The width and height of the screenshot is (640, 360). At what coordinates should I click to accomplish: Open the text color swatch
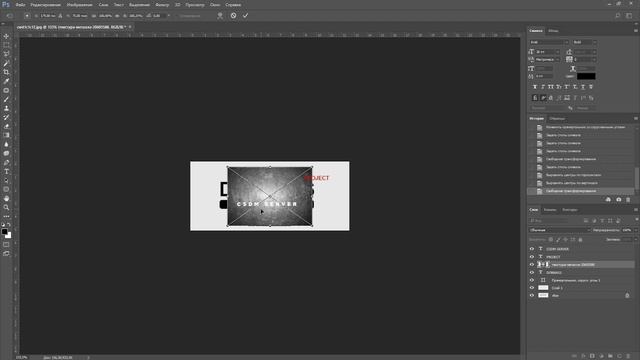pos(586,76)
